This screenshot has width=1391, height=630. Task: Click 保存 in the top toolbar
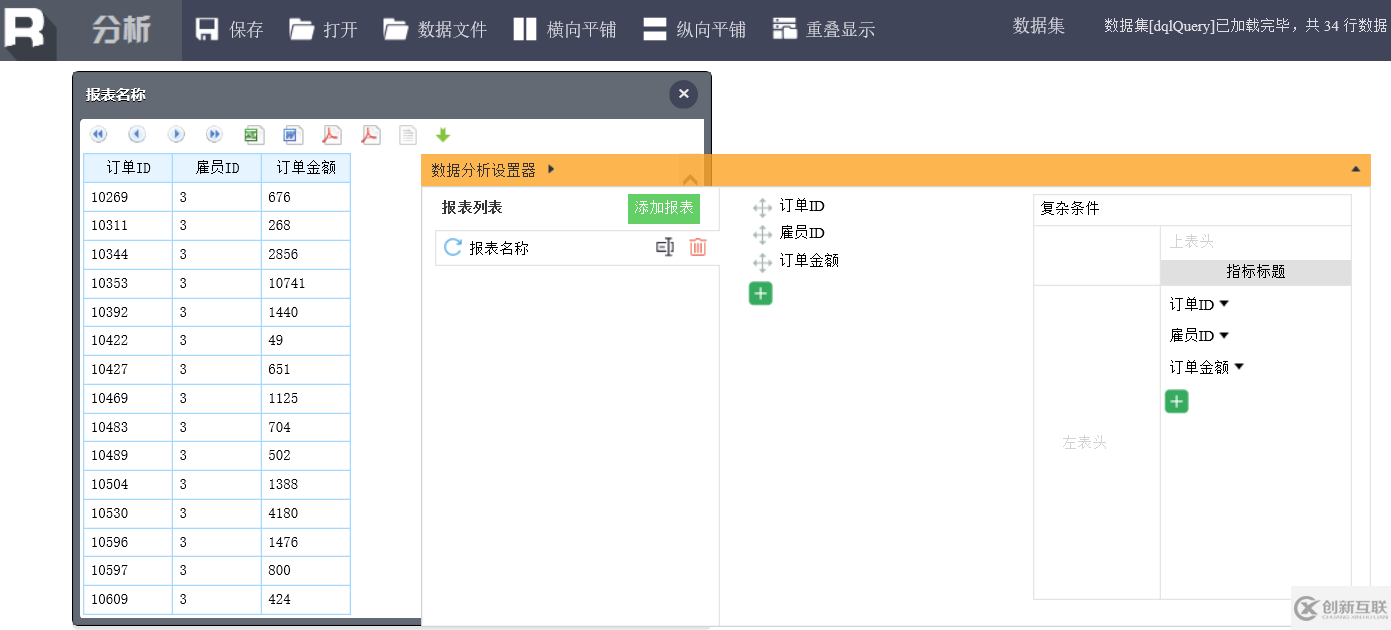click(229, 29)
